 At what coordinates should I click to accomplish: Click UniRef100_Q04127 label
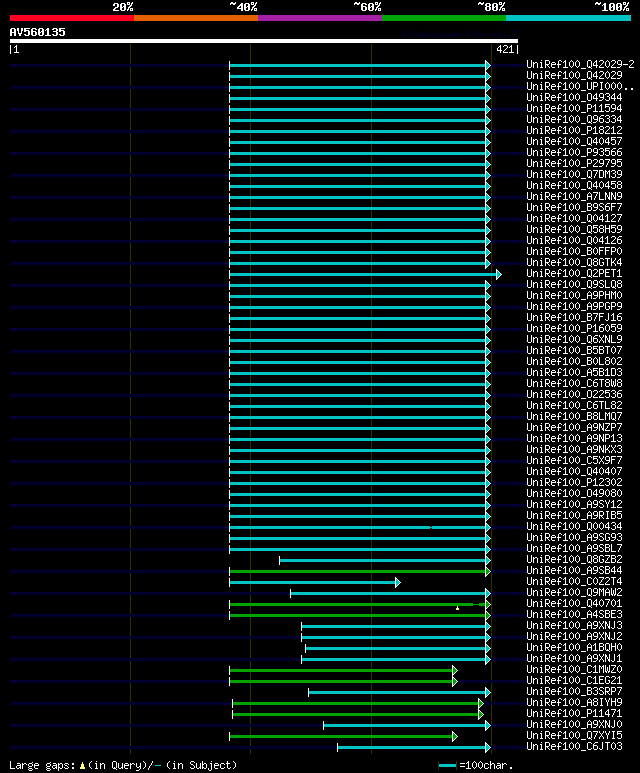[x=574, y=218]
